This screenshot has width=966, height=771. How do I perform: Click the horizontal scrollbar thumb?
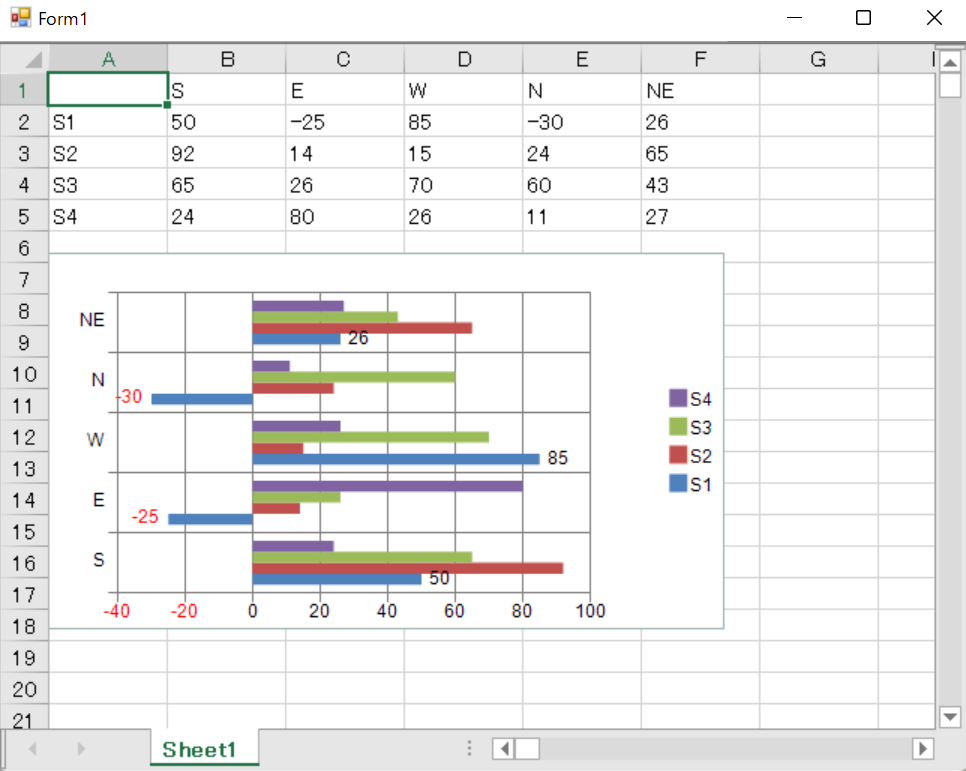tap(527, 749)
